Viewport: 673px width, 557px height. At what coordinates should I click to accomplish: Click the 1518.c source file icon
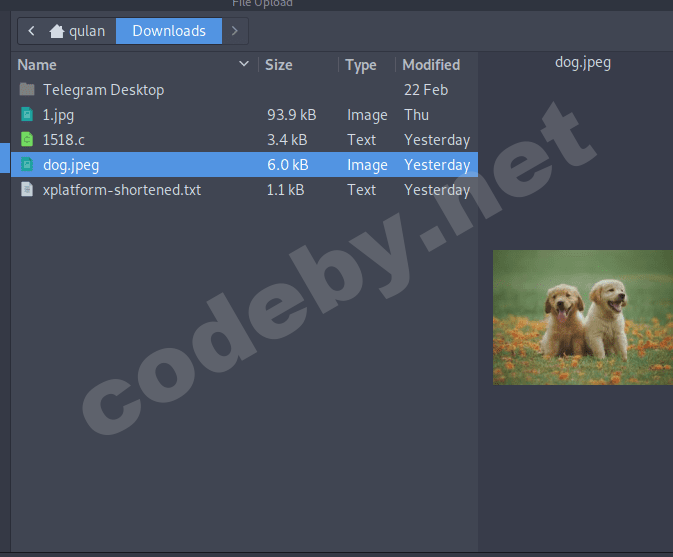point(27,139)
